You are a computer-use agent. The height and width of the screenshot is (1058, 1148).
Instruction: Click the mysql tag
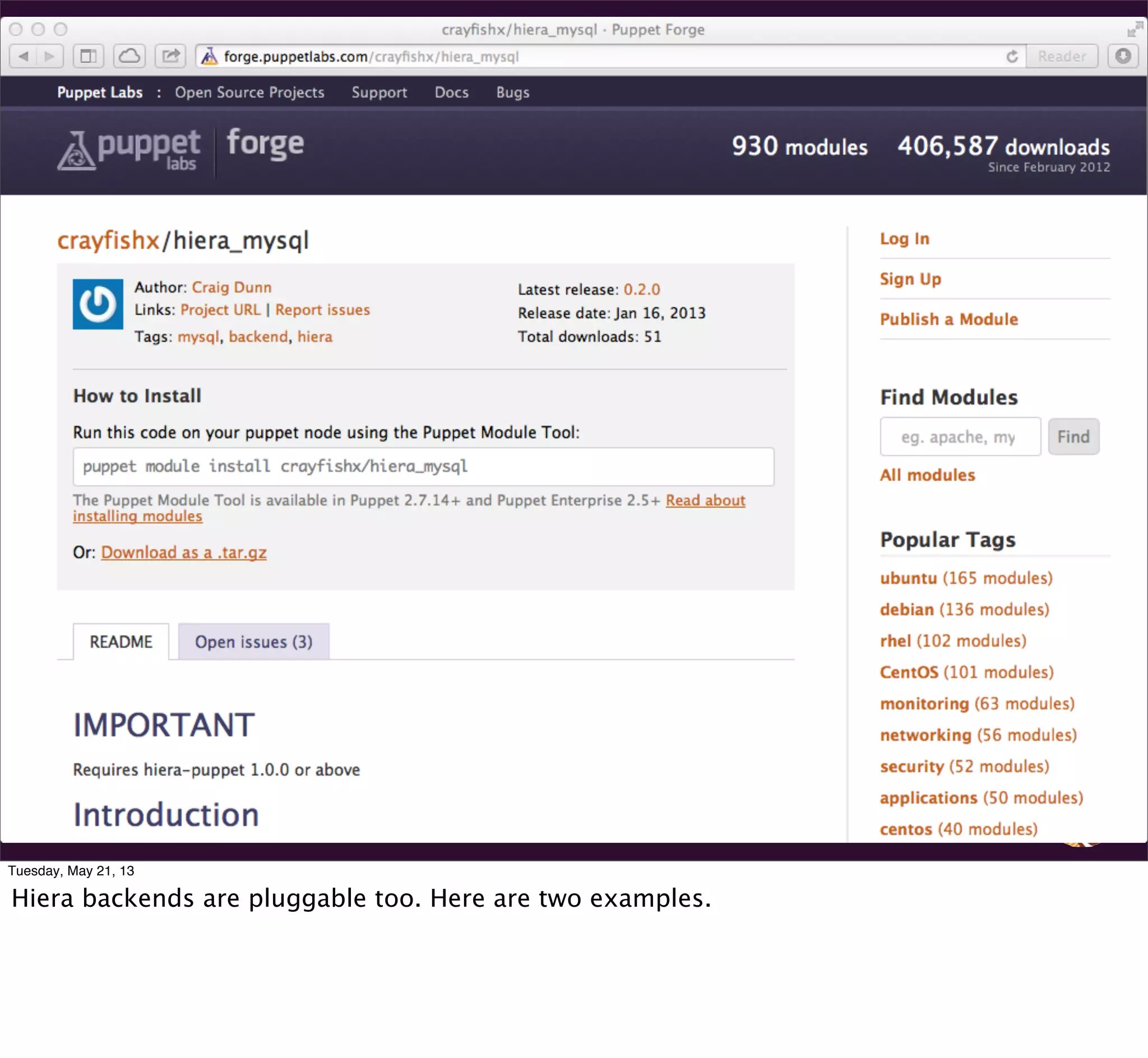pos(198,337)
